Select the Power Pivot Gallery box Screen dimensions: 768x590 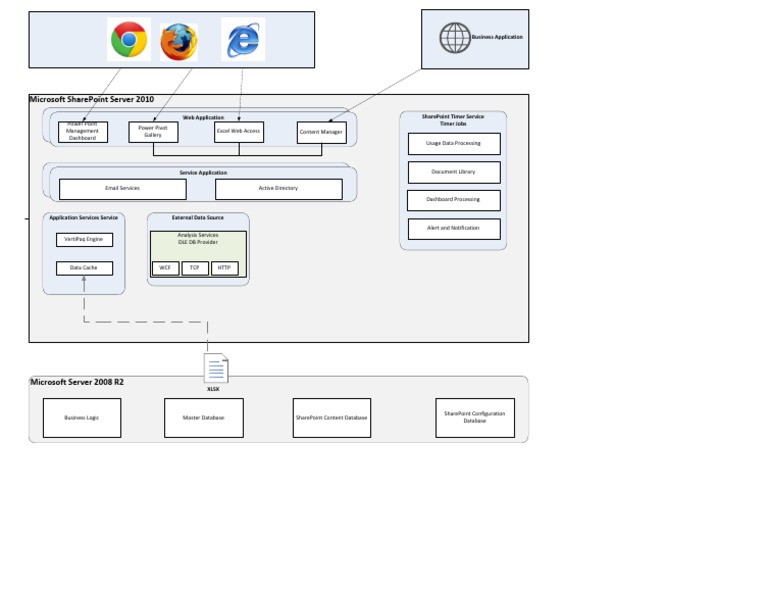tap(153, 132)
